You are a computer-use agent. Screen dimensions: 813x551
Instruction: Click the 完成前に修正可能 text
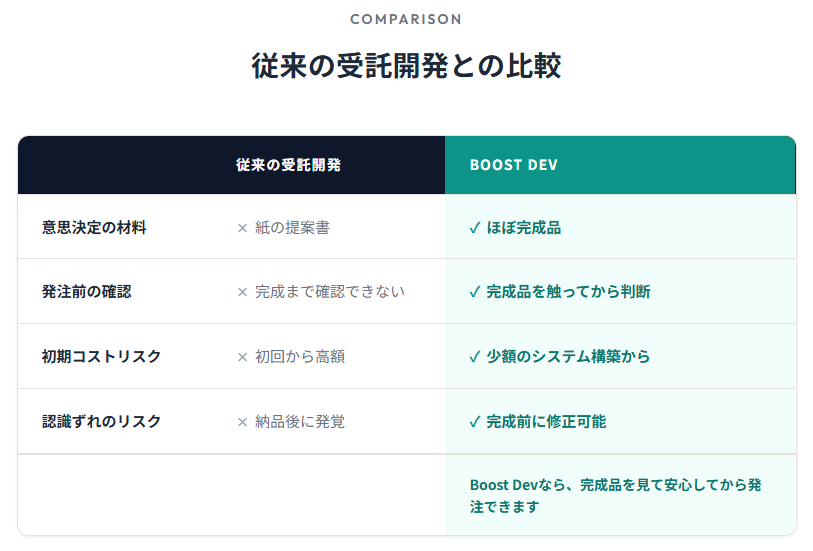(546, 422)
